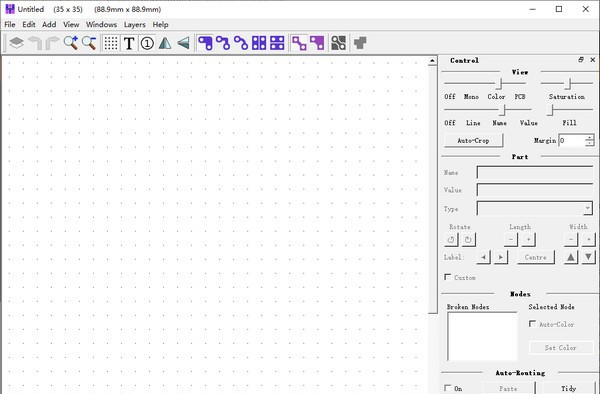Select the purple filled diagonal icon
600x394 pixels.
(317, 43)
